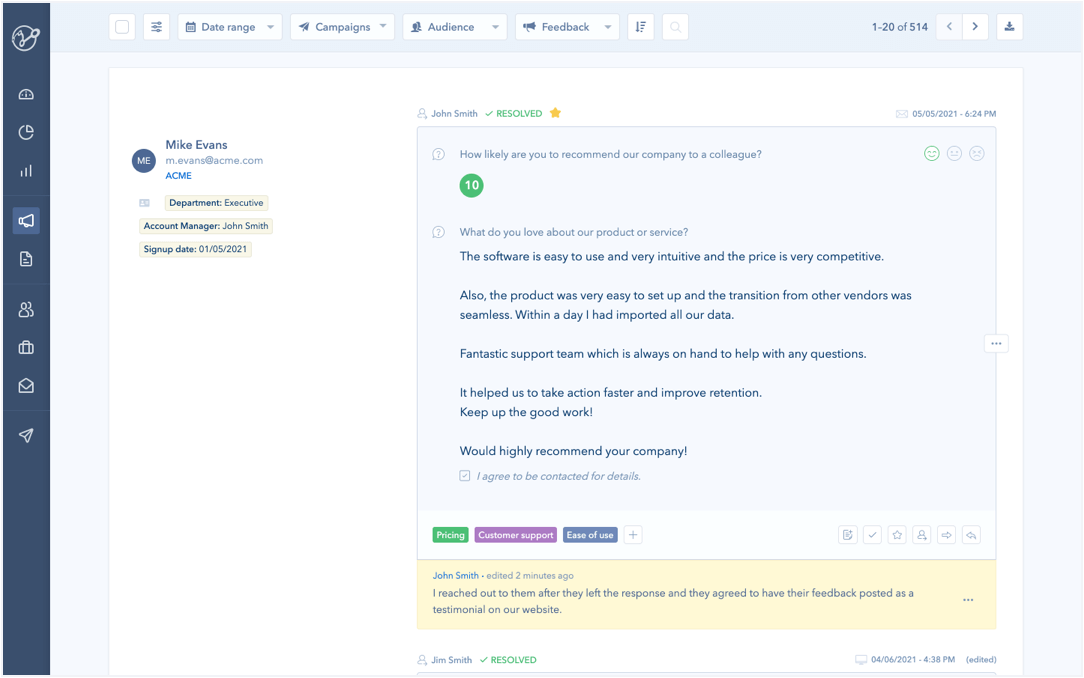Download responses with the export icon
This screenshot has width=1084, height=678.
pos(1009,27)
